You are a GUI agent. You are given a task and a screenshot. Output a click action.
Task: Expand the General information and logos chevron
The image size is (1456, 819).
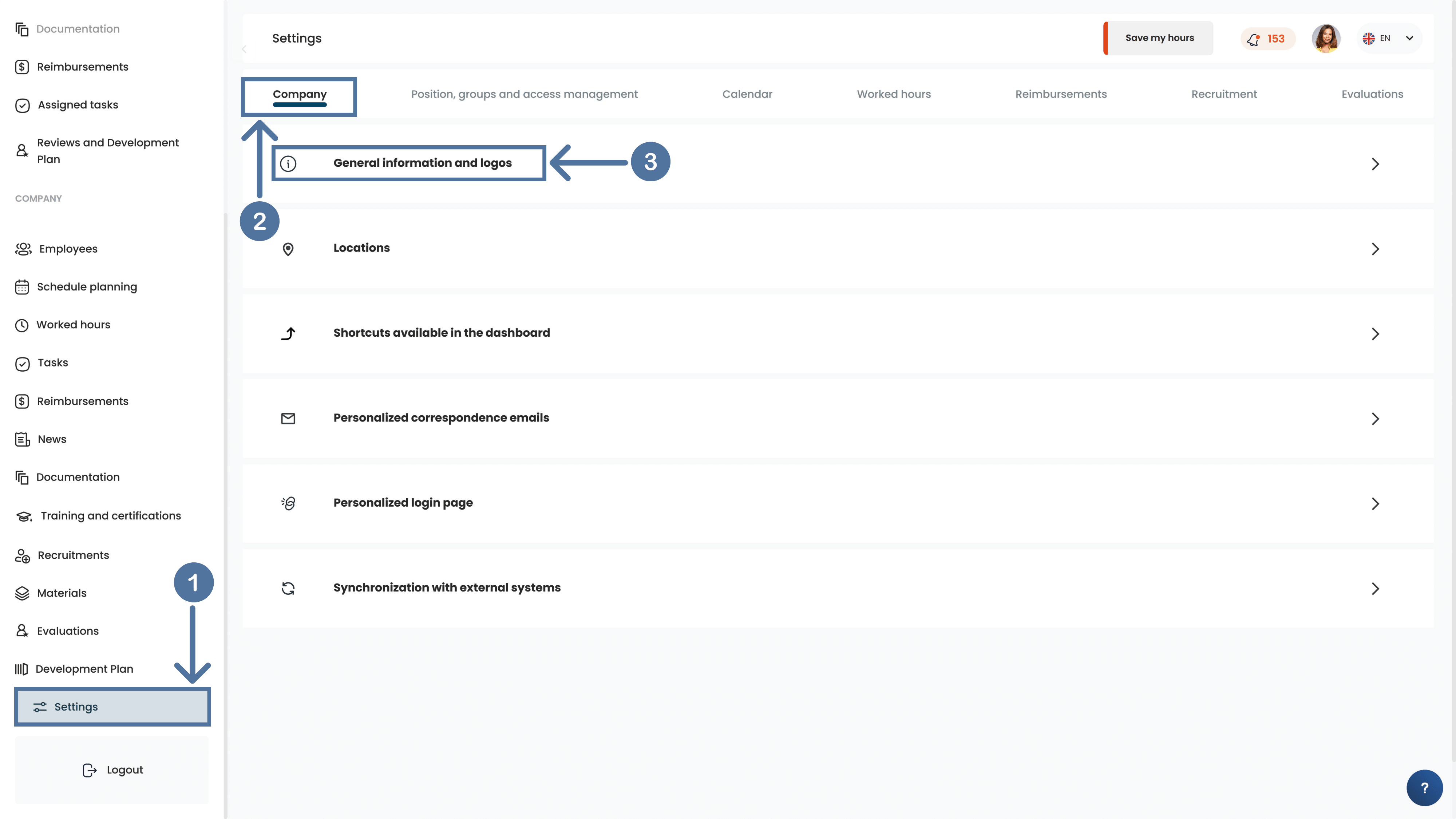click(1375, 164)
